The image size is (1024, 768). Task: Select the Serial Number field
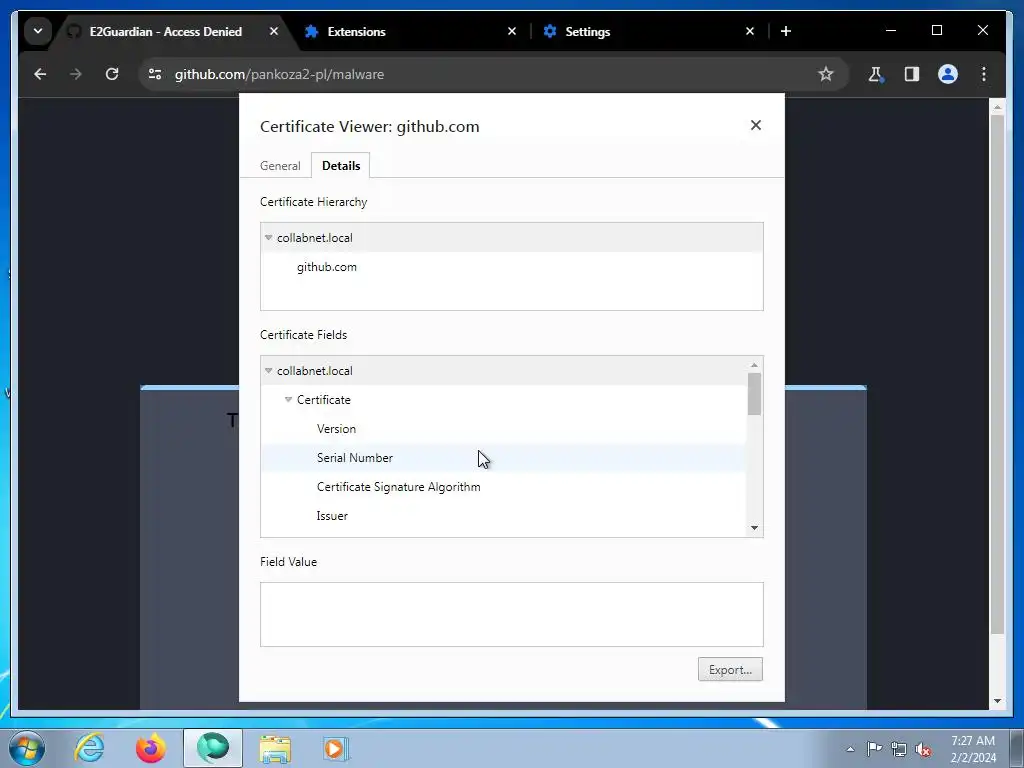(504, 458)
